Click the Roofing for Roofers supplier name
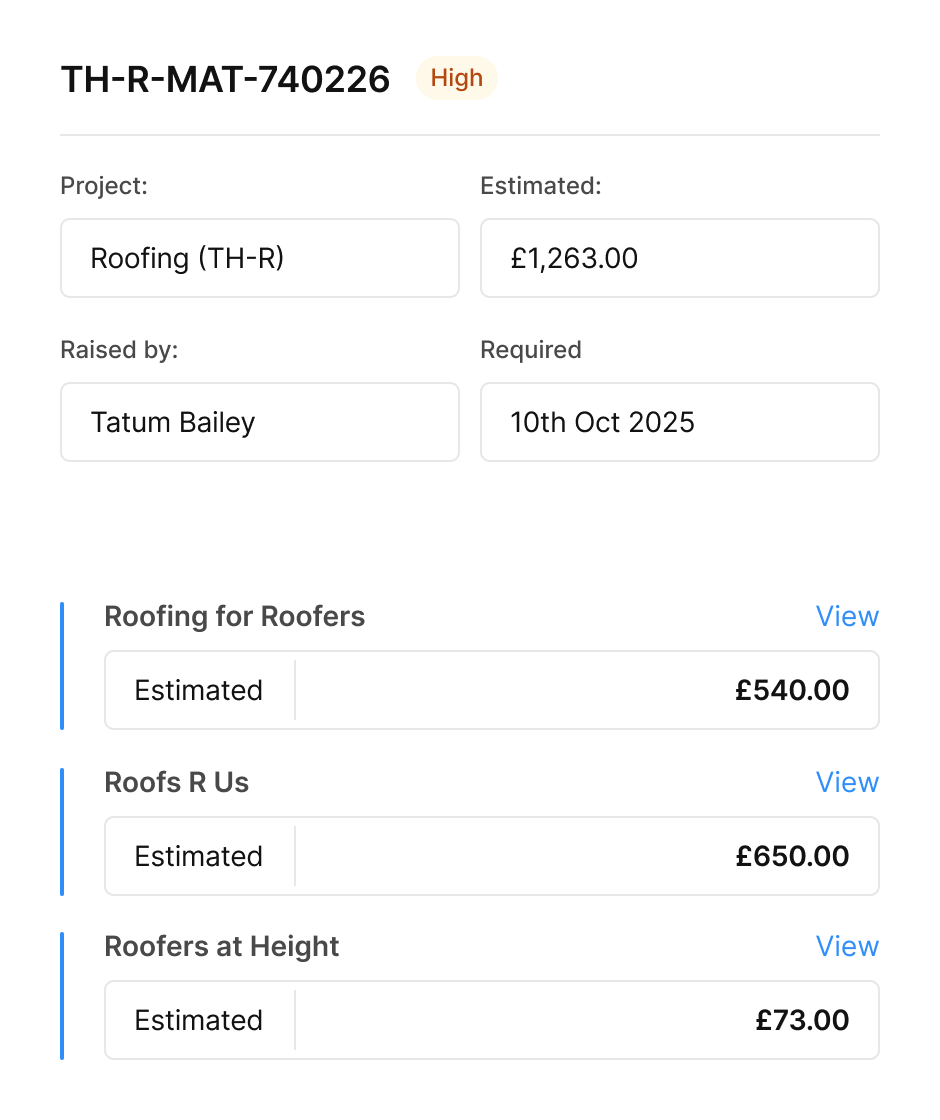 [x=235, y=616]
